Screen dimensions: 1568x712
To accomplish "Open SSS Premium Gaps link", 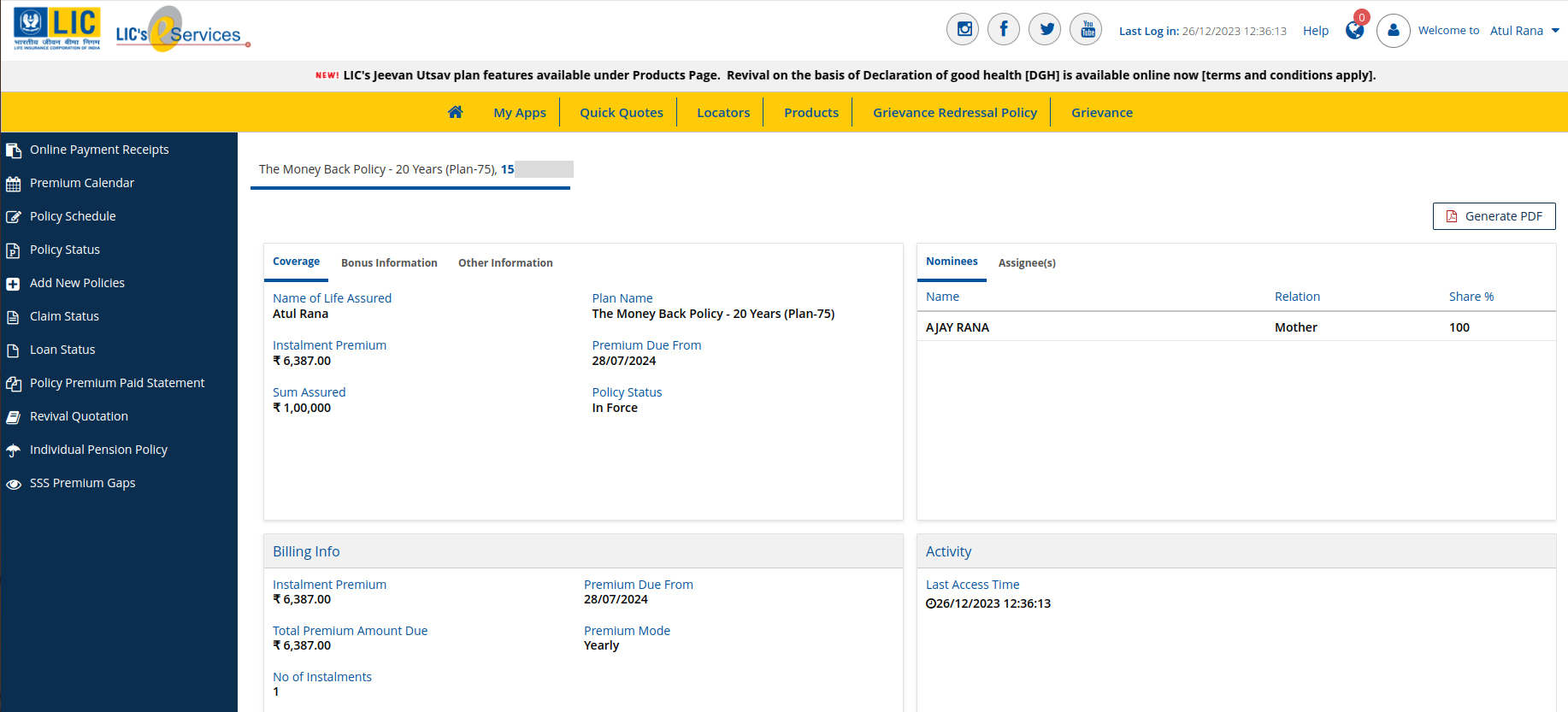I will 82,483.
